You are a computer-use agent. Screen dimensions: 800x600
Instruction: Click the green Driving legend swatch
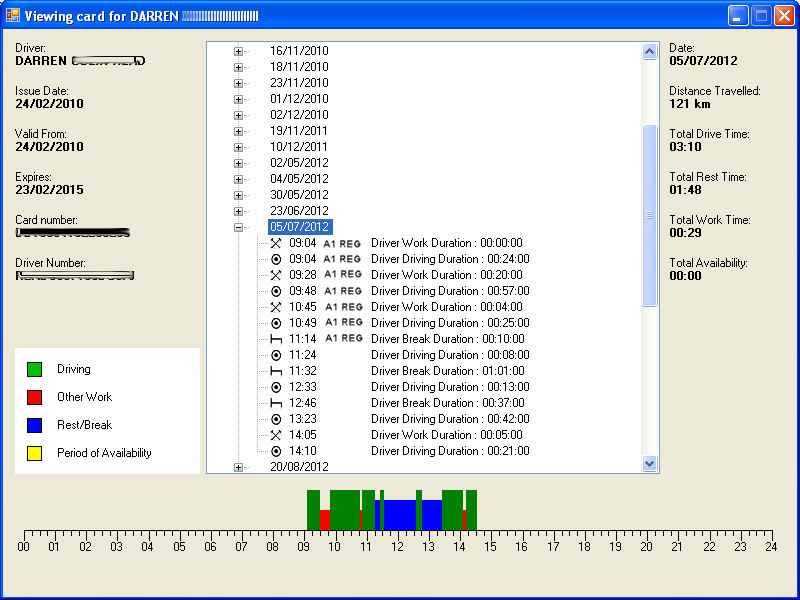click(x=34, y=370)
